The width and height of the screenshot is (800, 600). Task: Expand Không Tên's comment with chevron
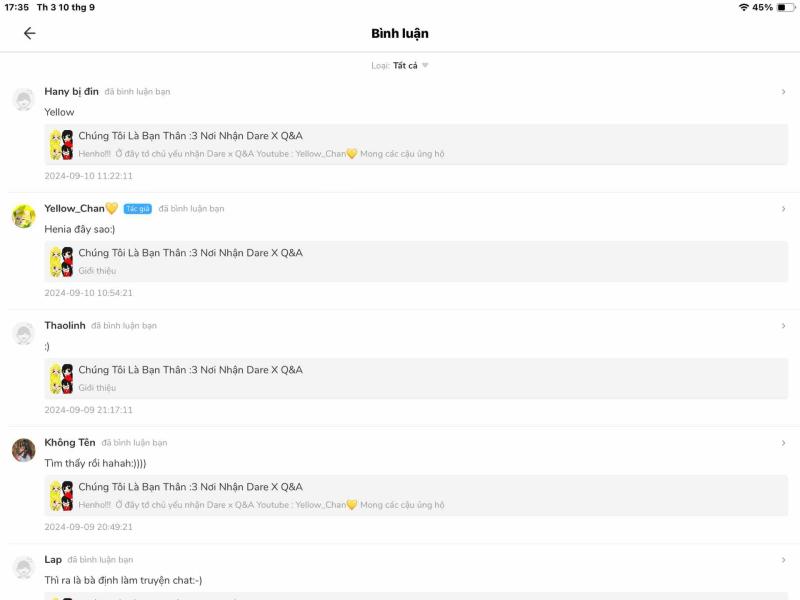click(x=783, y=443)
